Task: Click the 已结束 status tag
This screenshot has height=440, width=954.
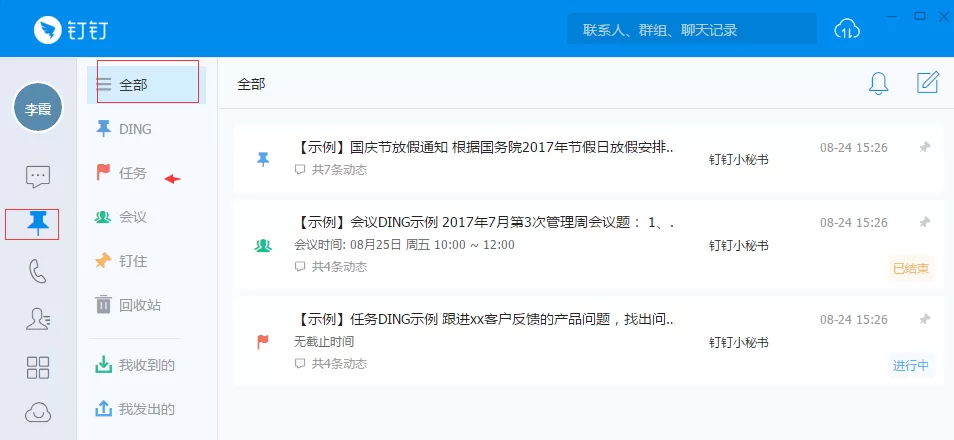Action: pyautogui.click(x=910, y=268)
